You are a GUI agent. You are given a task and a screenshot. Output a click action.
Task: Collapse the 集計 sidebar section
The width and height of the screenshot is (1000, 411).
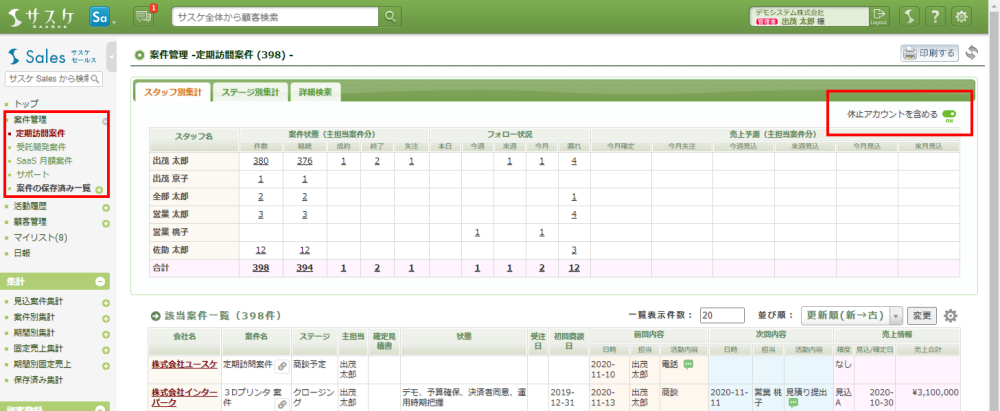point(100,282)
